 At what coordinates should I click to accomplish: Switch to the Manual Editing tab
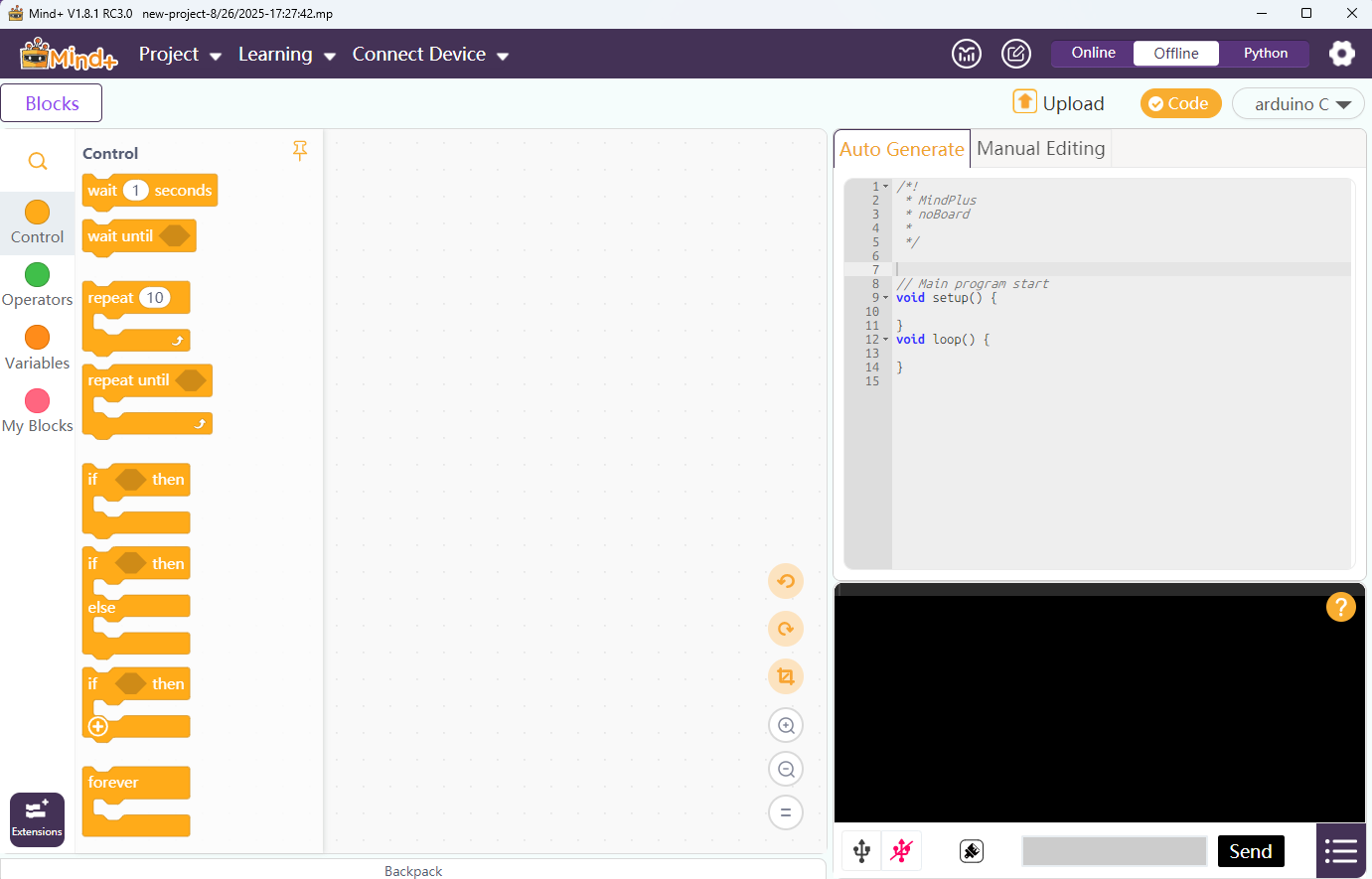(x=1040, y=149)
